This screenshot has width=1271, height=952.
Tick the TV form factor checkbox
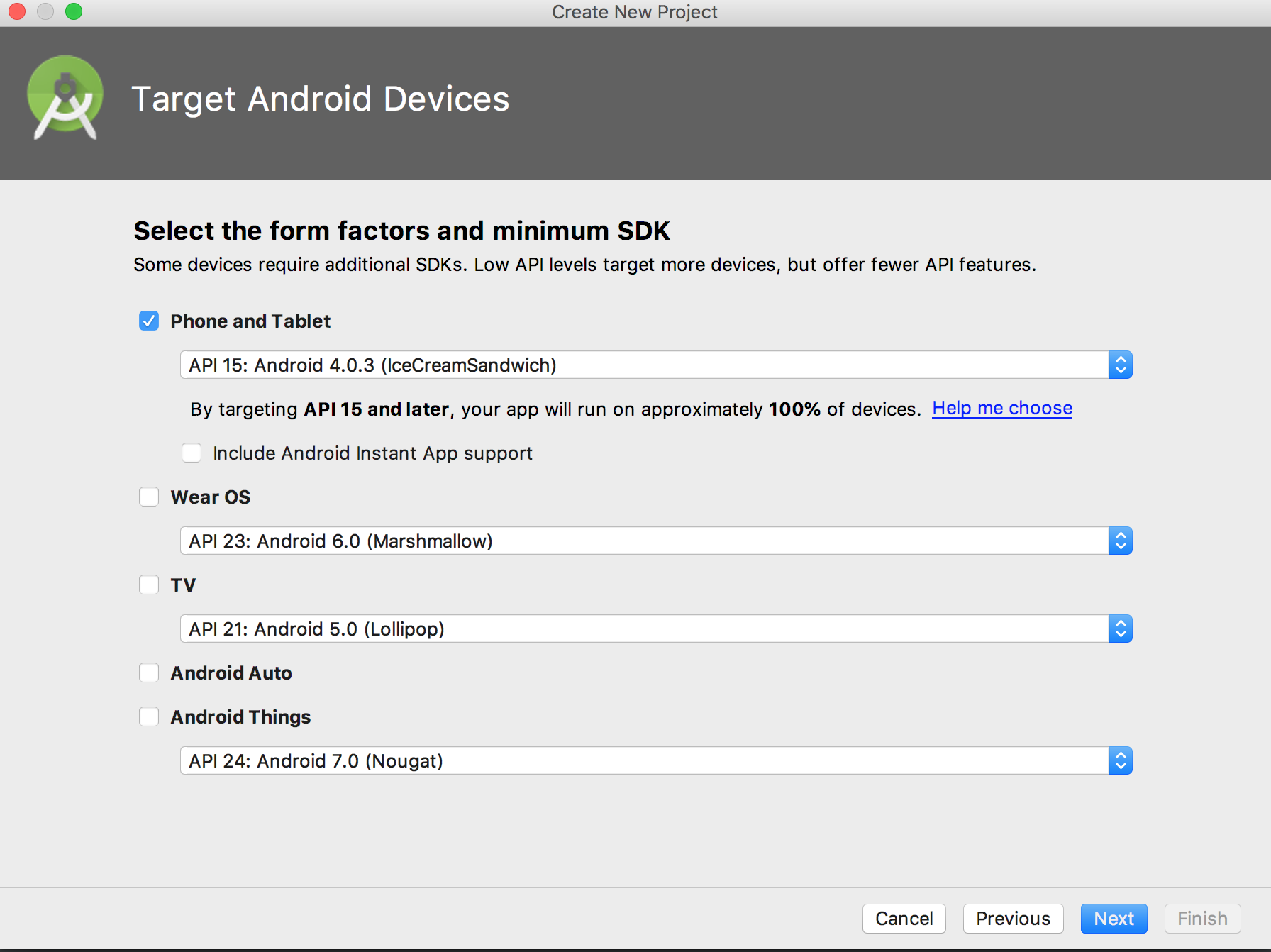tap(149, 585)
